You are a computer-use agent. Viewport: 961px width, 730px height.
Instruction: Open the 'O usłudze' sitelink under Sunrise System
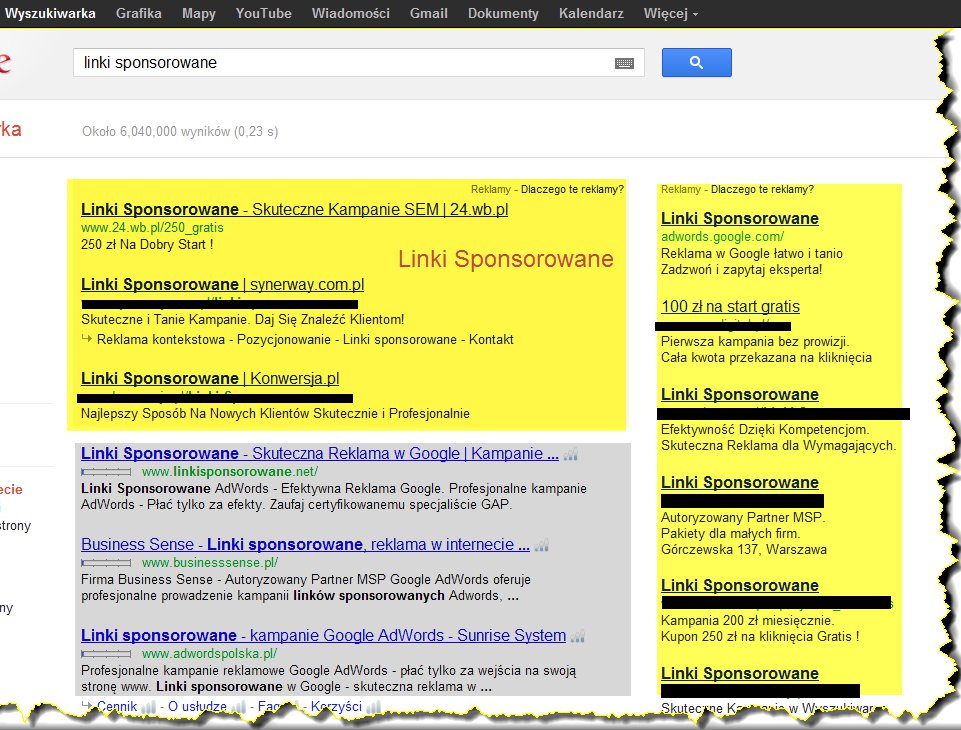197,707
